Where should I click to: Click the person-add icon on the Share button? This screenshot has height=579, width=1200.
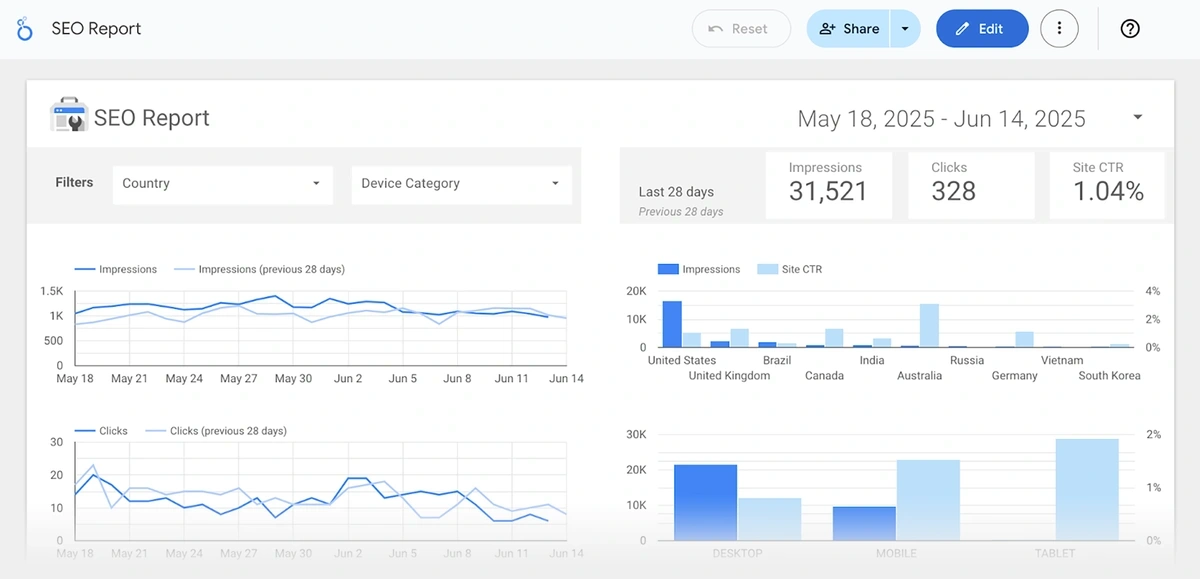(x=828, y=28)
